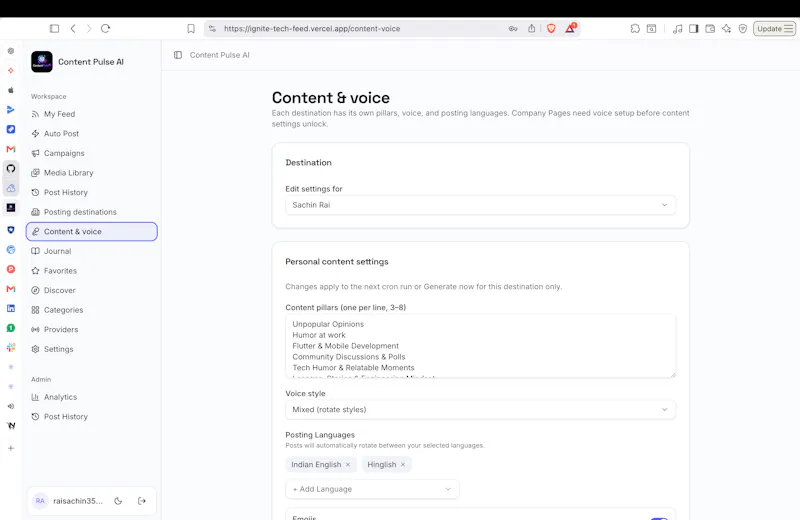Remove Indian English language tag
This screenshot has height=520, width=800.
pyautogui.click(x=348, y=464)
